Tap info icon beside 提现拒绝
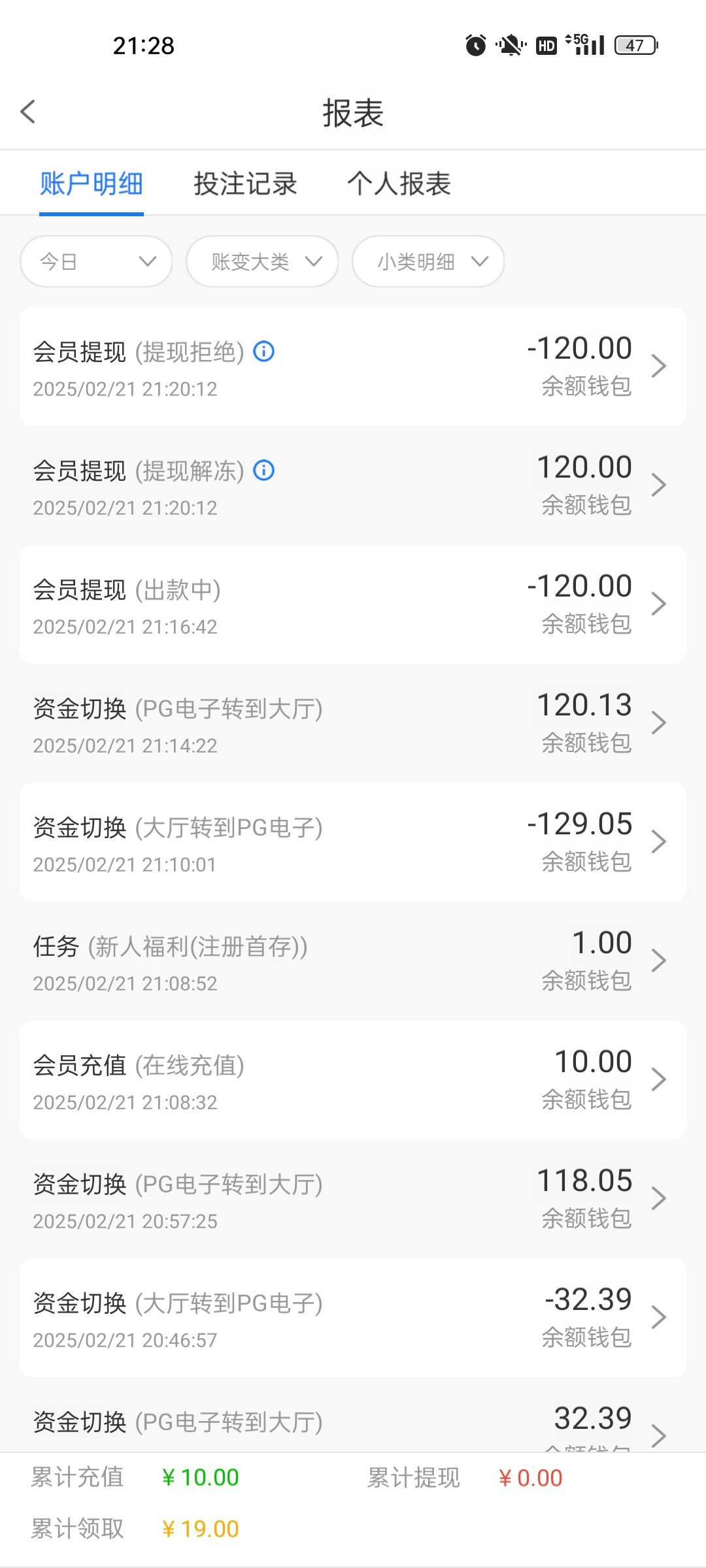The image size is (706, 1568). point(264,351)
